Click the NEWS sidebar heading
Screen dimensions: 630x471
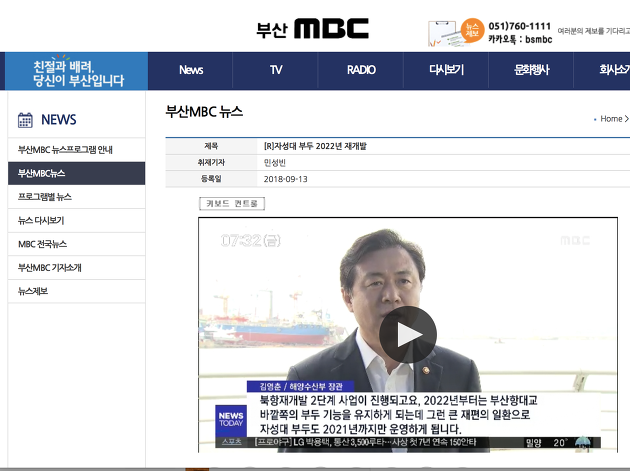click(x=59, y=120)
